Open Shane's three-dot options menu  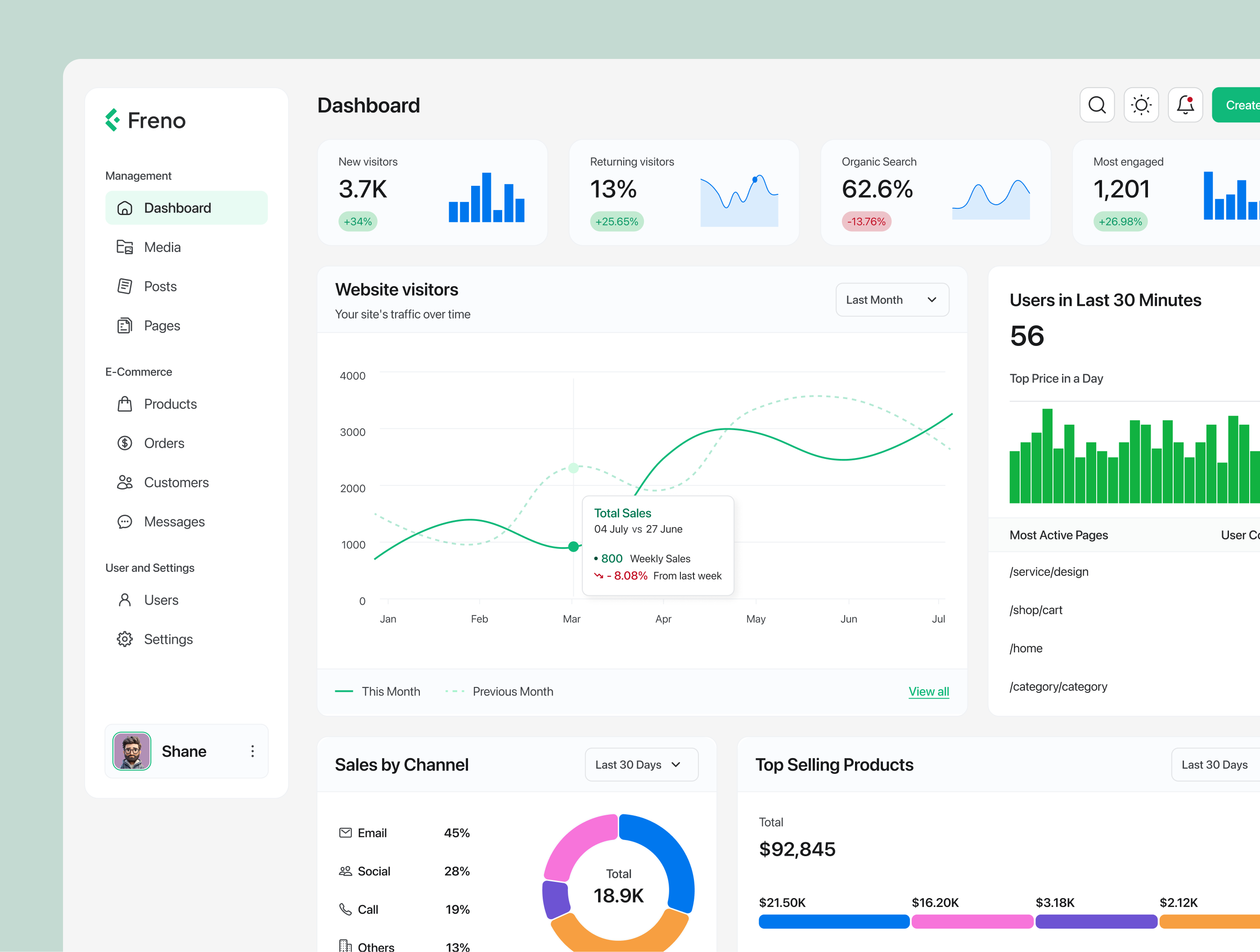coord(252,751)
